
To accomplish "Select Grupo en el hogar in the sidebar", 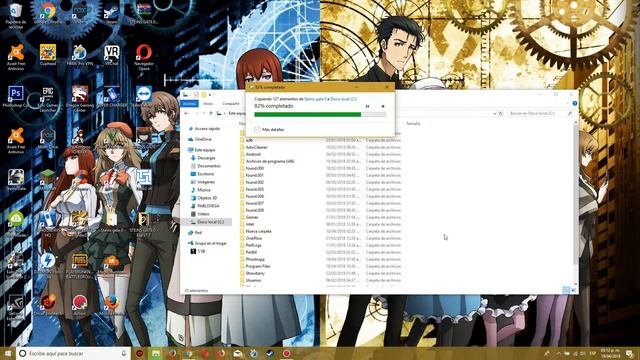I will coord(211,243).
